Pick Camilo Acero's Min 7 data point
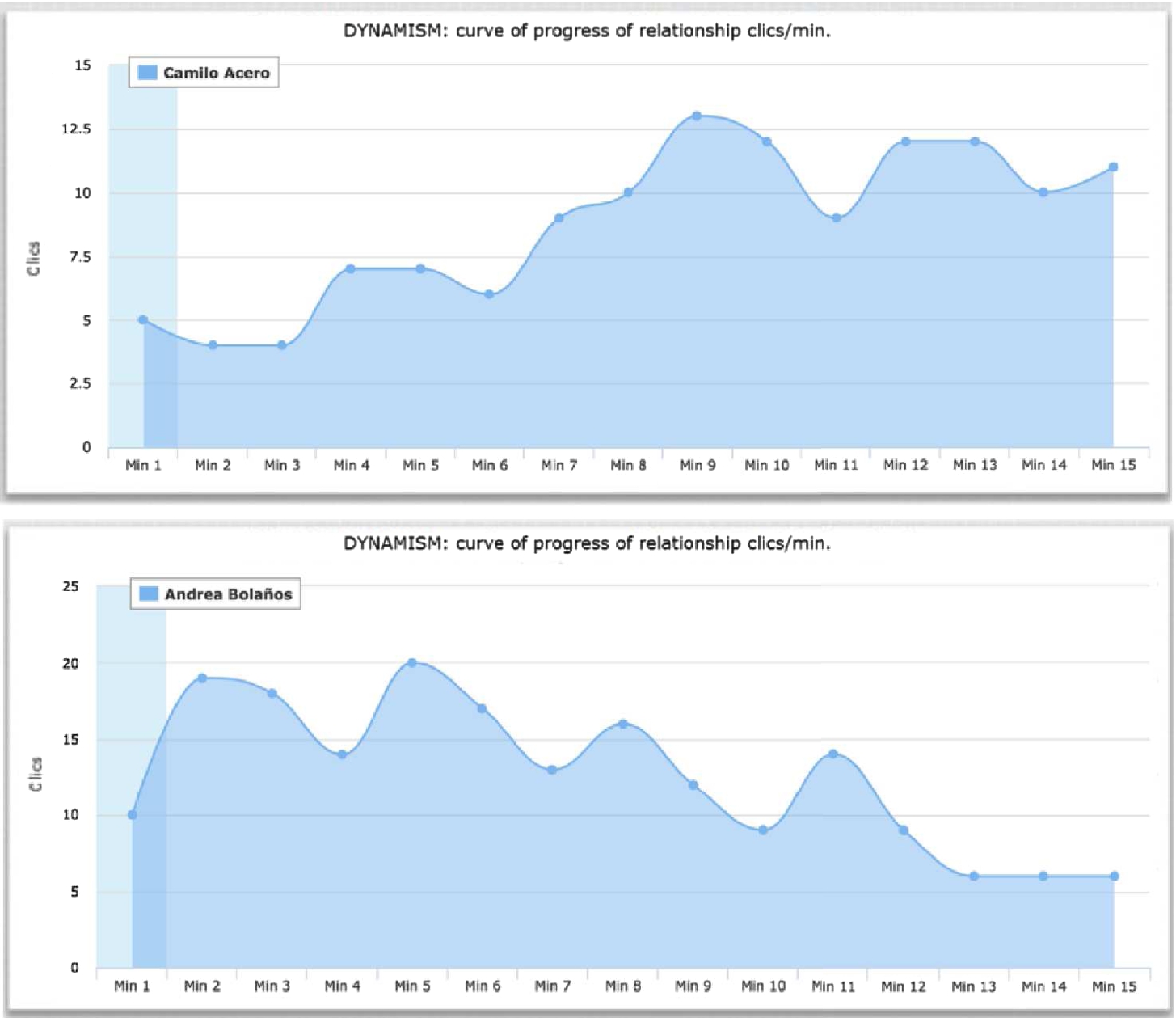The width and height of the screenshot is (1176, 1018). tap(558, 218)
